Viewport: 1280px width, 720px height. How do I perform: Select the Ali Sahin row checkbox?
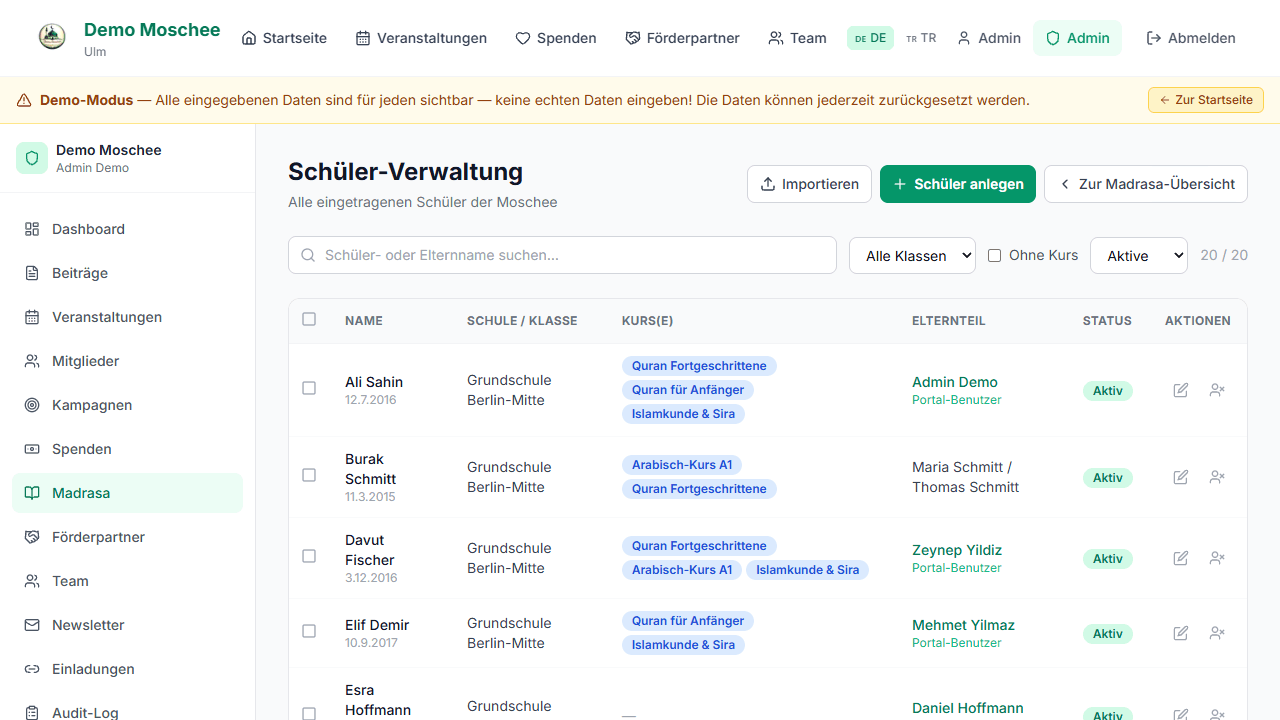point(309,388)
